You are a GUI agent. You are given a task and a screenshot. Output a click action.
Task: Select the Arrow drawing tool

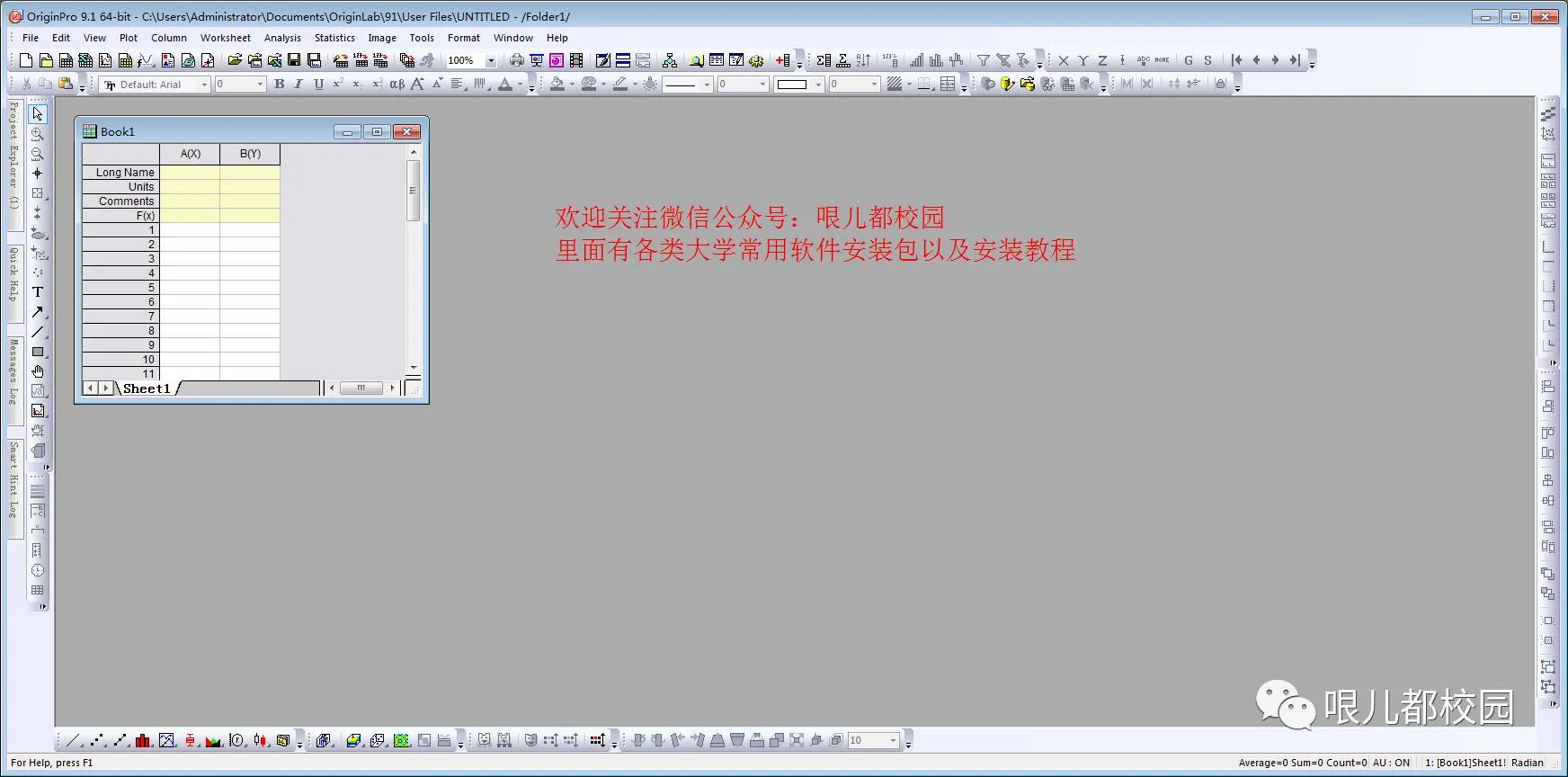point(38,312)
